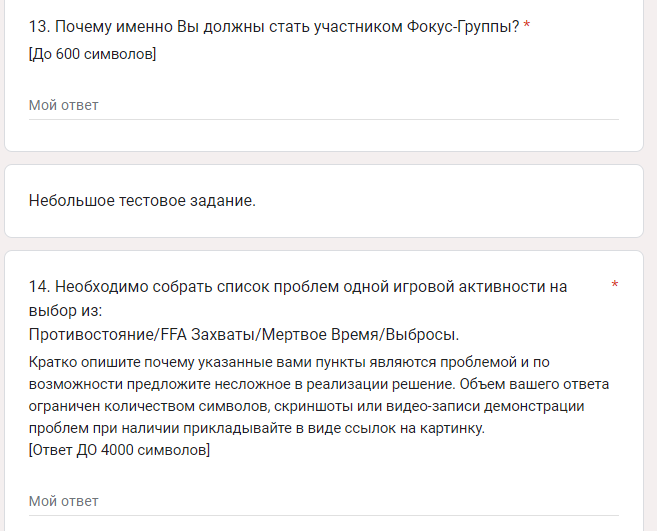Click the line starting 'ограничен количеством символов'
Image resolution: width=657 pixels, height=531 pixels.
click(306, 406)
